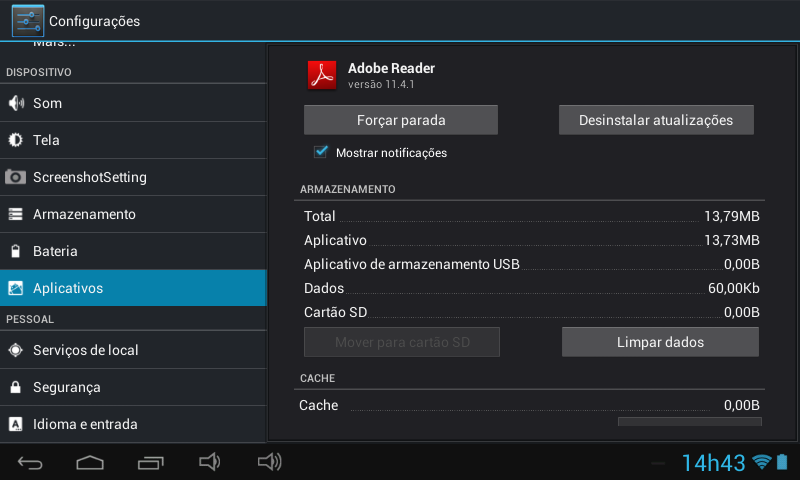Click the Serviços de local target icon
This screenshot has height=480, width=800.
(x=16, y=350)
